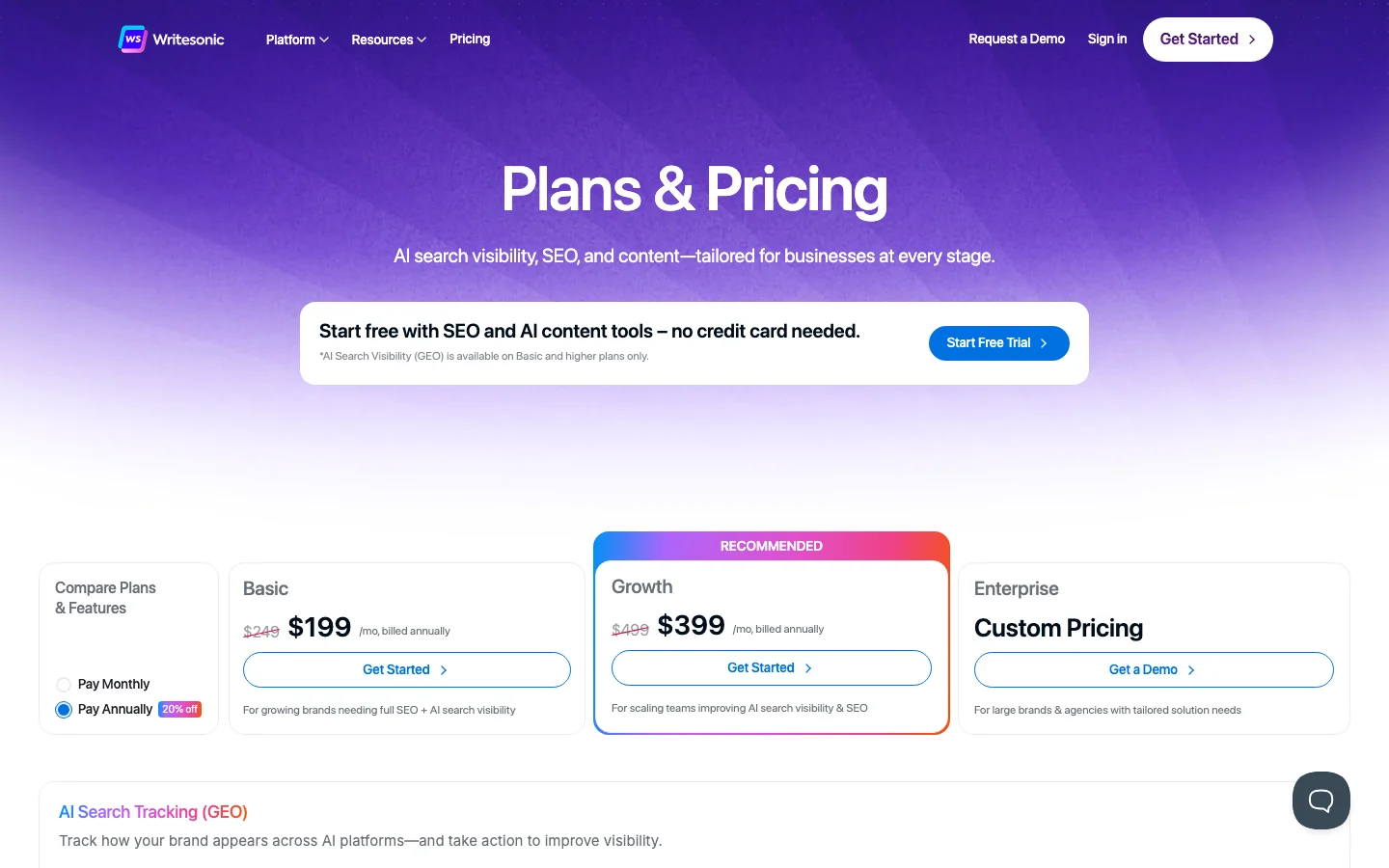Image resolution: width=1389 pixels, height=868 pixels.
Task: Click the 20% off badge
Action: 179,709
